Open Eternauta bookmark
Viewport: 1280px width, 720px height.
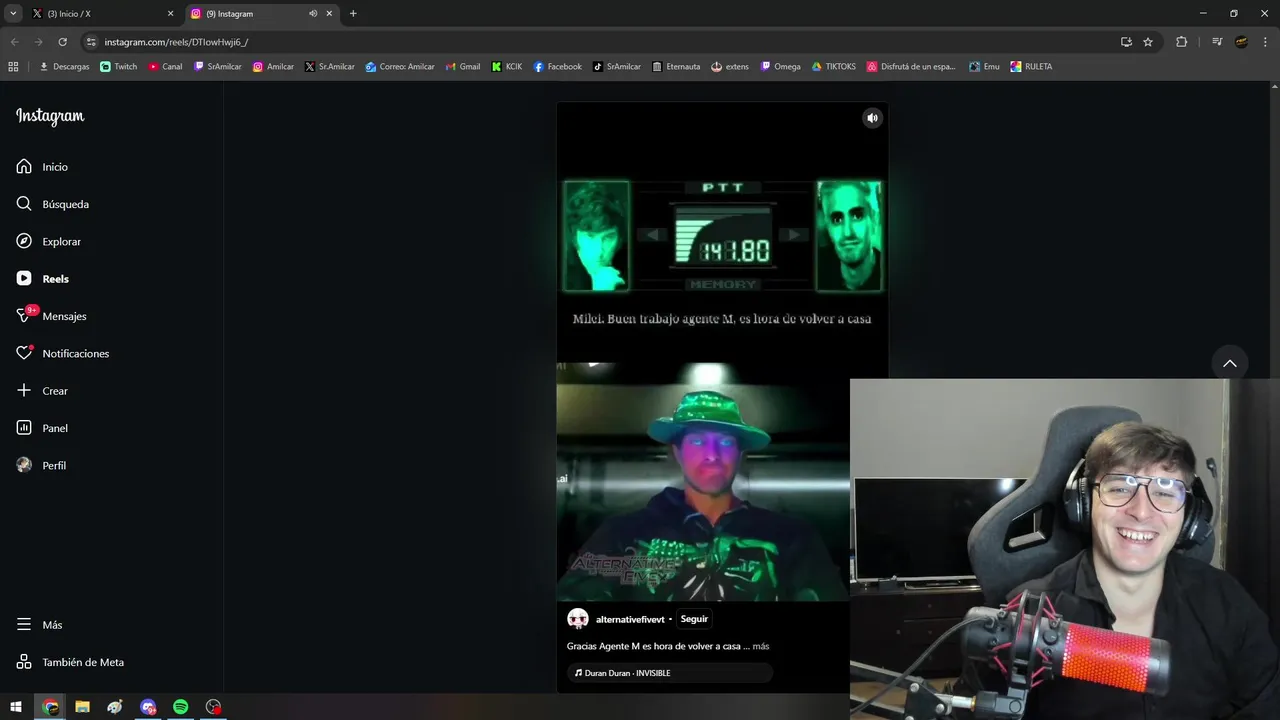point(676,67)
